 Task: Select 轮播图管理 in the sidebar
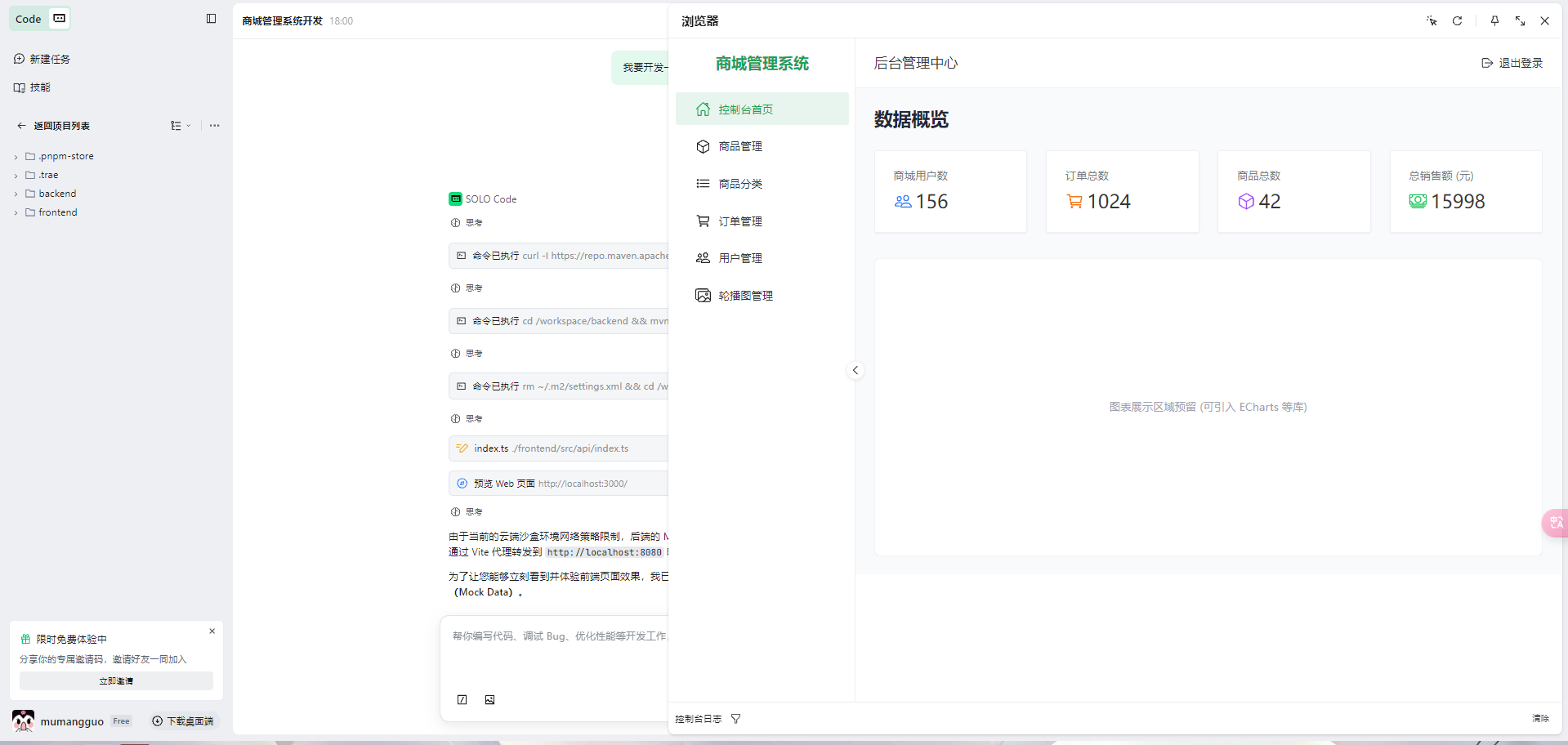[745, 296]
